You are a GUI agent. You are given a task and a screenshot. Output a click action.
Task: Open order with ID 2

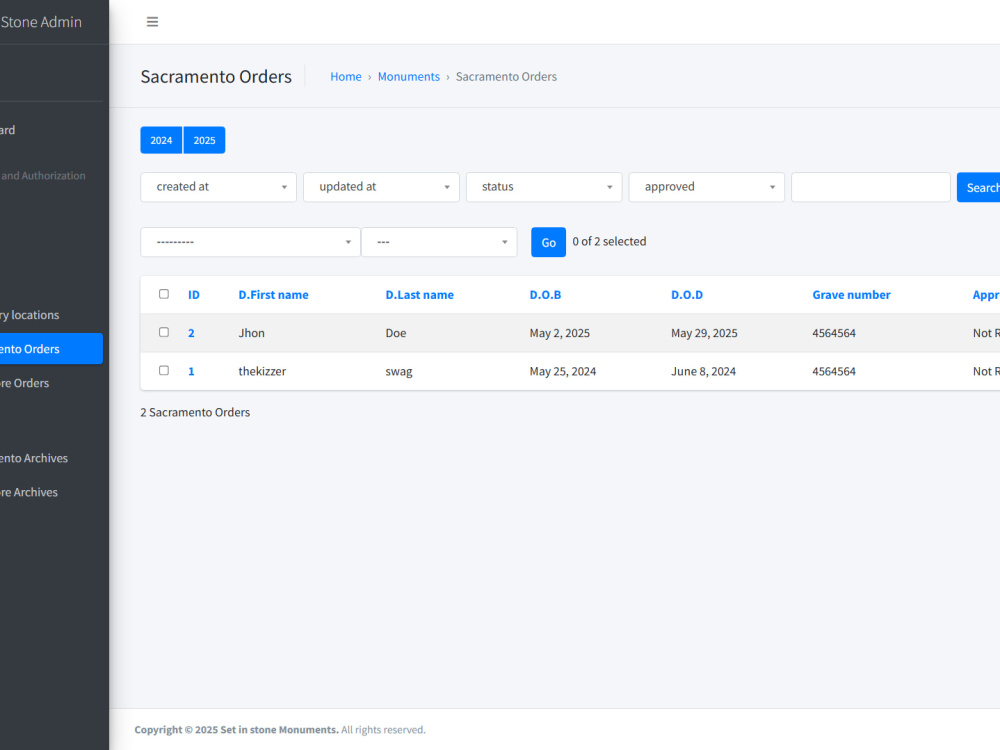point(191,333)
